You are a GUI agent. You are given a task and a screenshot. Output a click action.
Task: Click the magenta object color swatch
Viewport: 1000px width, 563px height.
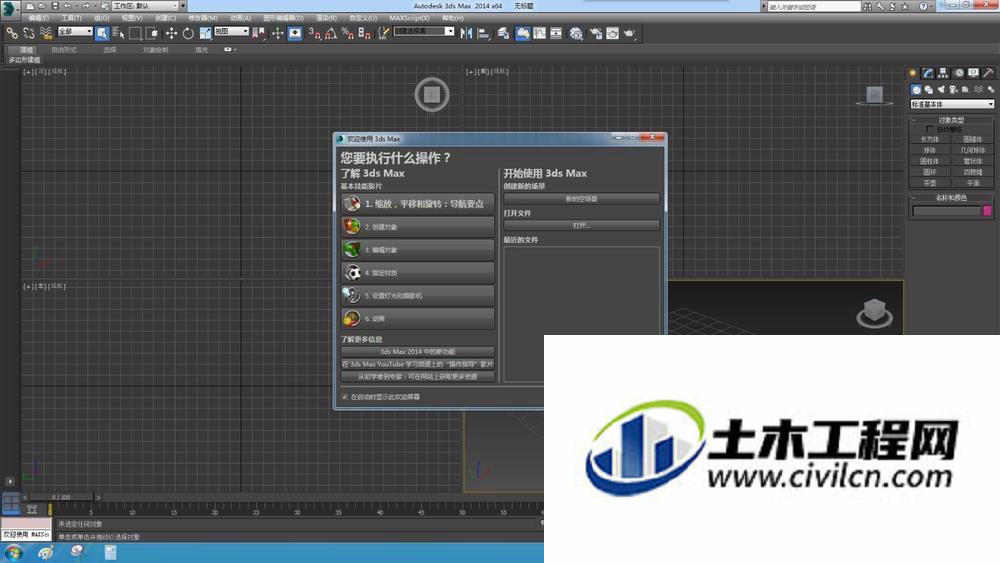[987, 211]
